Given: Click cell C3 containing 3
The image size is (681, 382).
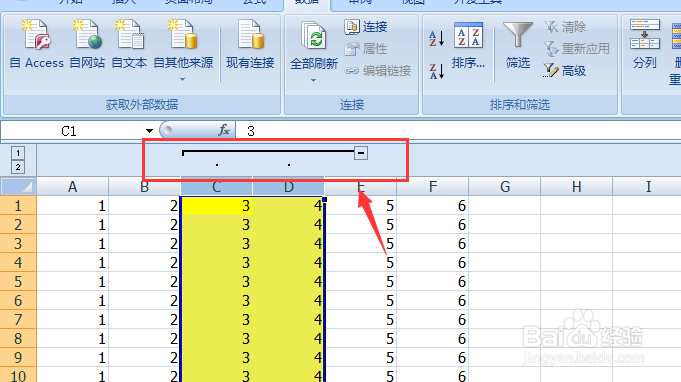Looking at the screenshot, I should (217, 244).
